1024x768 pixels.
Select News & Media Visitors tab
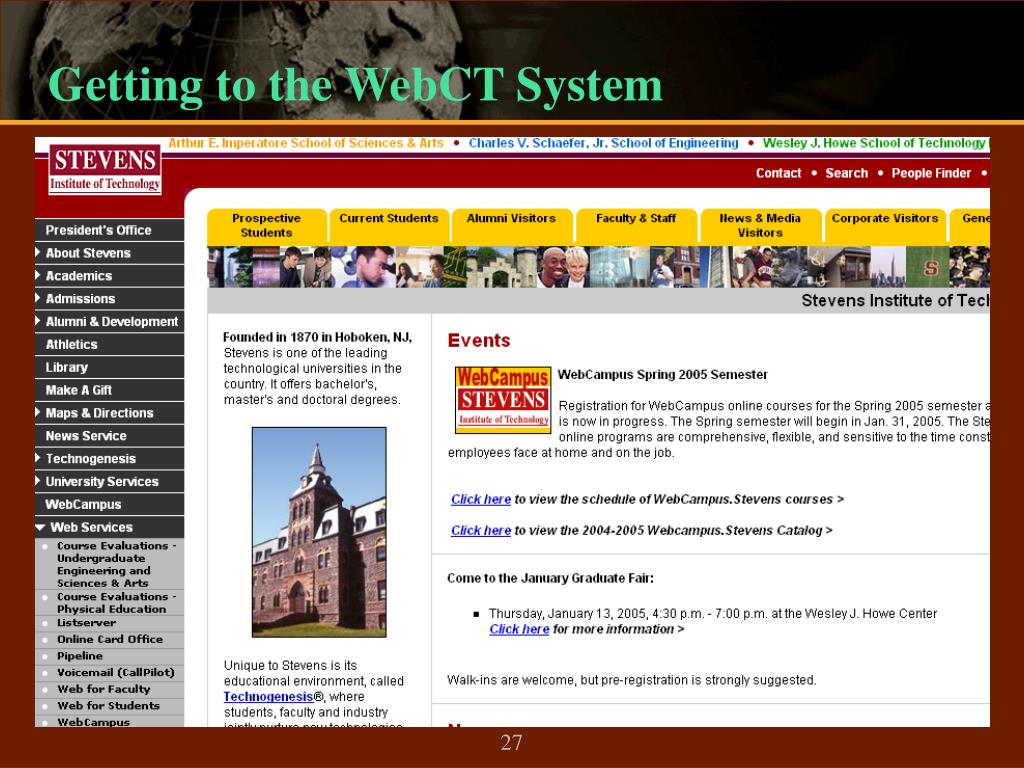pos(760,225)
